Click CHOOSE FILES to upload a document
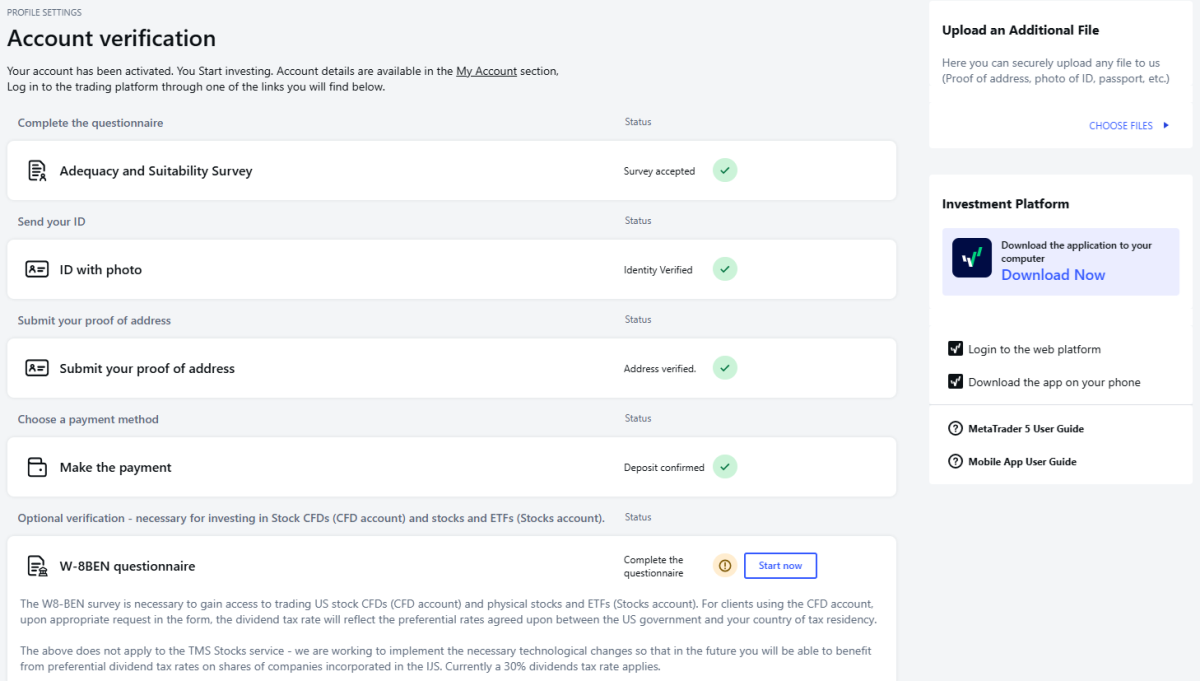Viewport: 1200px width, 681px height. [x=1120, y=126]
